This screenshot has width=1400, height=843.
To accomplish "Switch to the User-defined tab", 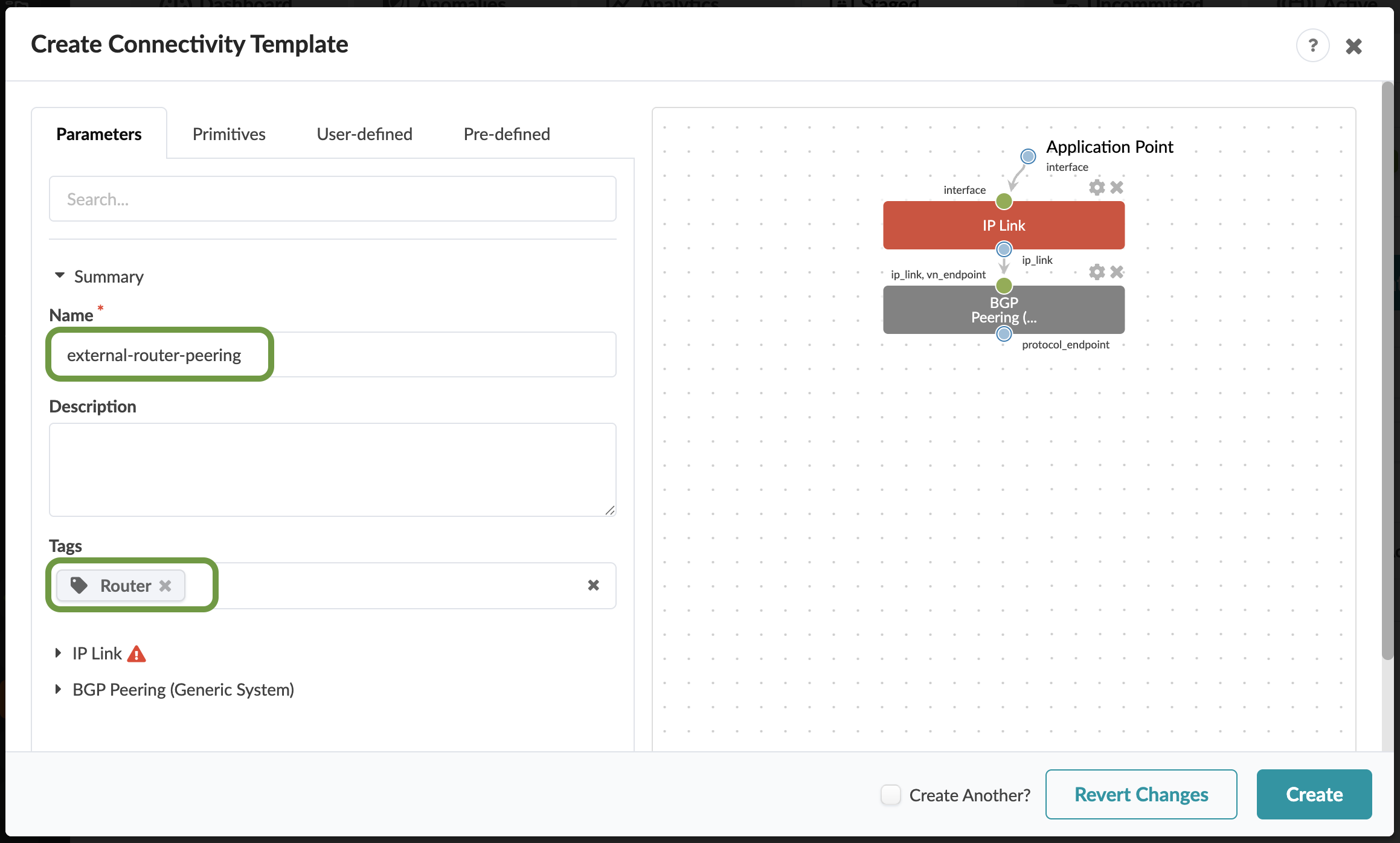I will tap(364, 134).
